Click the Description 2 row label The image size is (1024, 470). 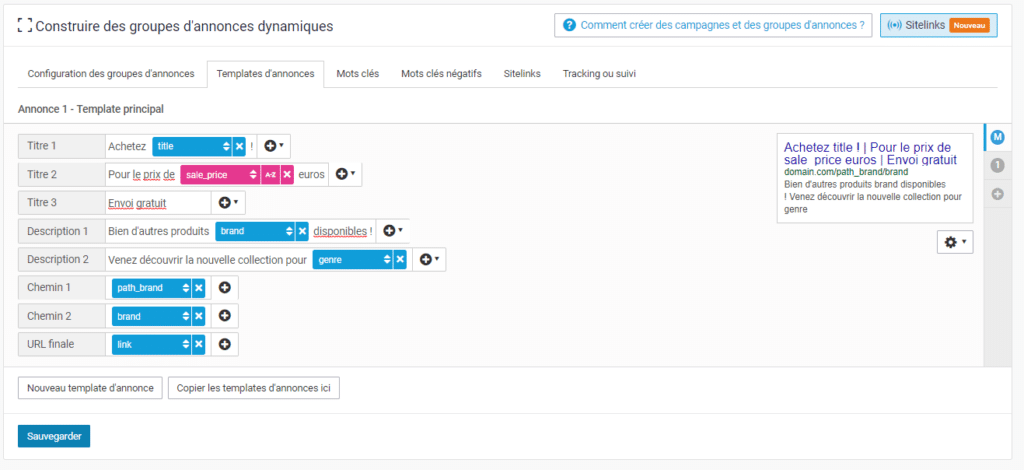(x=61, y=260)
